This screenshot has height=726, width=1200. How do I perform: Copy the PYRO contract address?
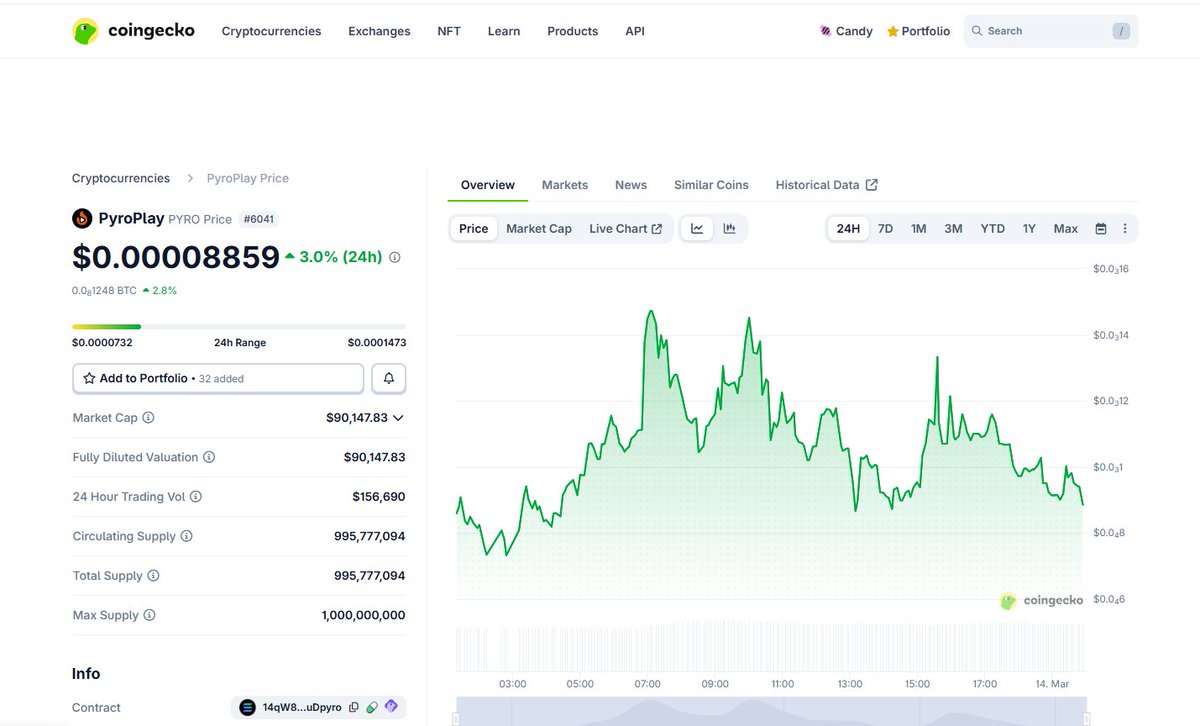[x=354, y=707]
